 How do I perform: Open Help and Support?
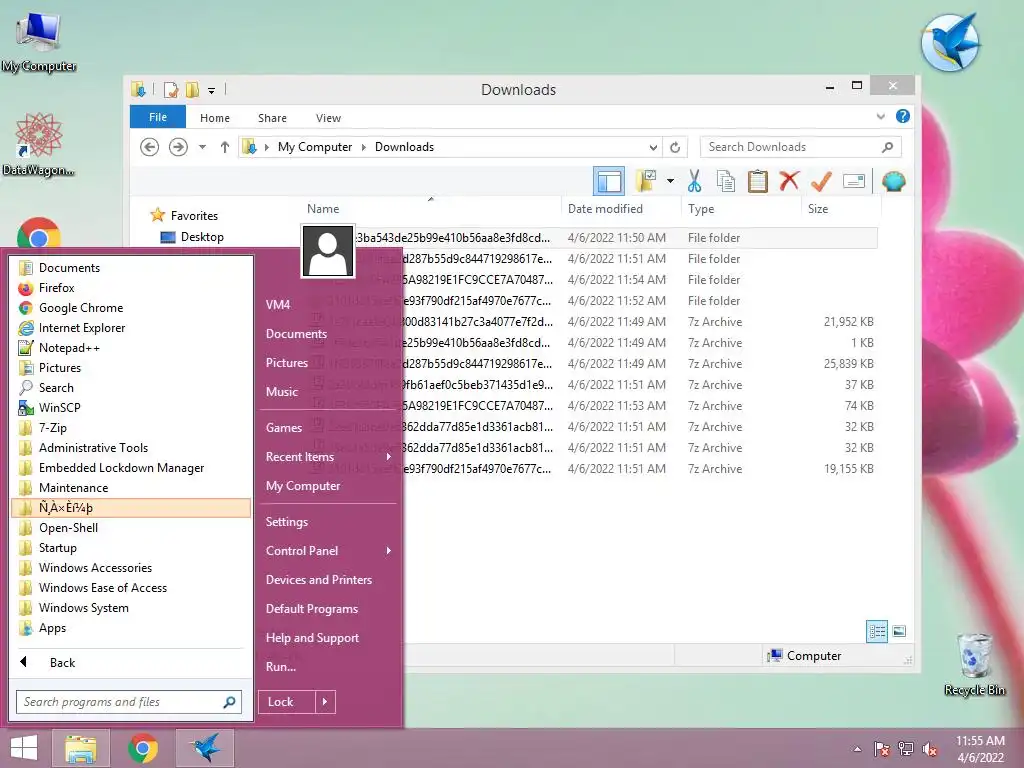tap(312, 638)
